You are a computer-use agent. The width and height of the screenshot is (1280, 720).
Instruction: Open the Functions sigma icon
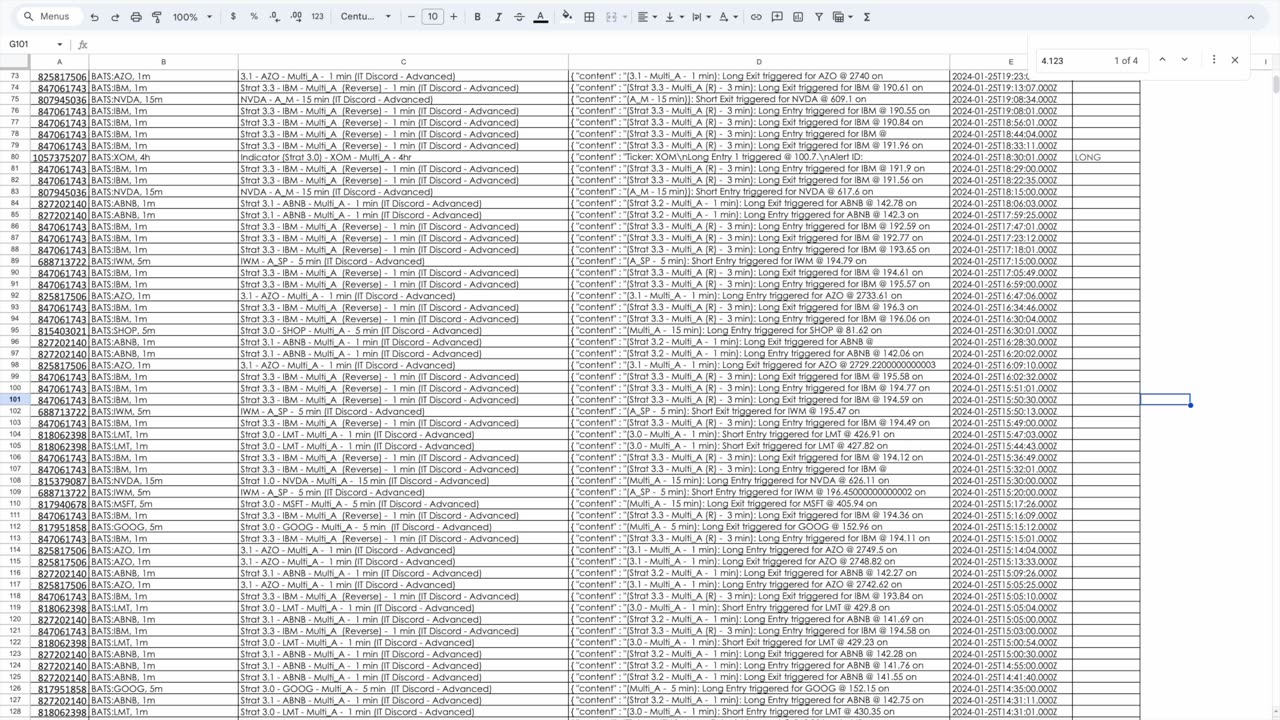point(866,17)
